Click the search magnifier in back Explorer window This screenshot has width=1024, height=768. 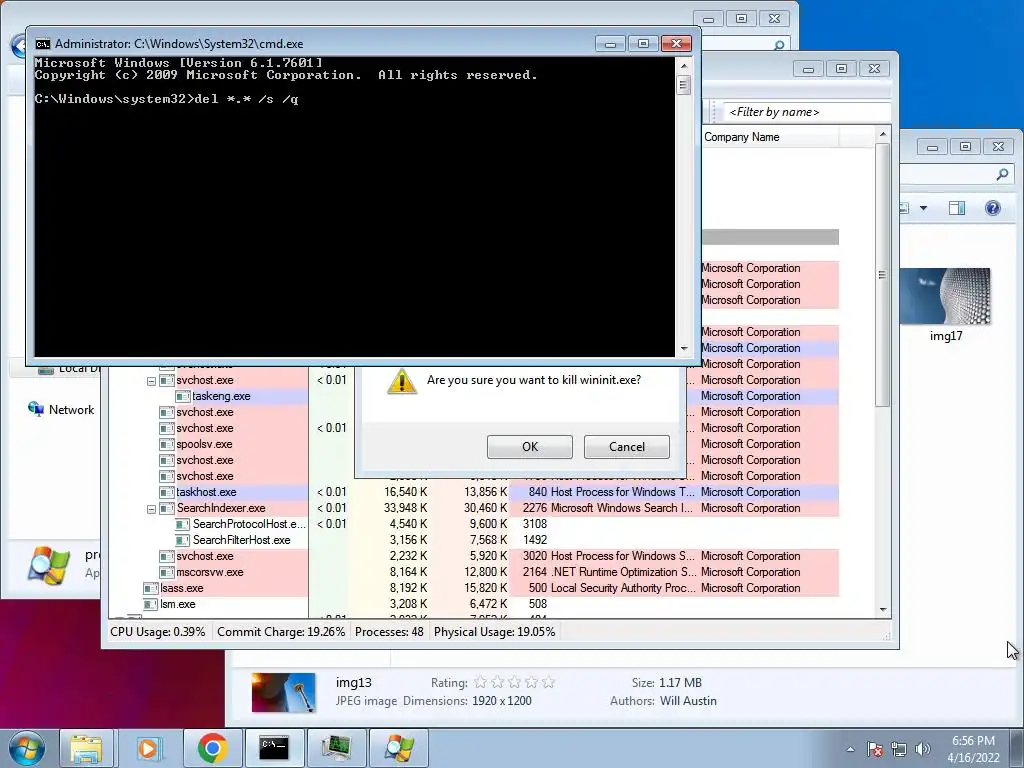click(778, 46)
